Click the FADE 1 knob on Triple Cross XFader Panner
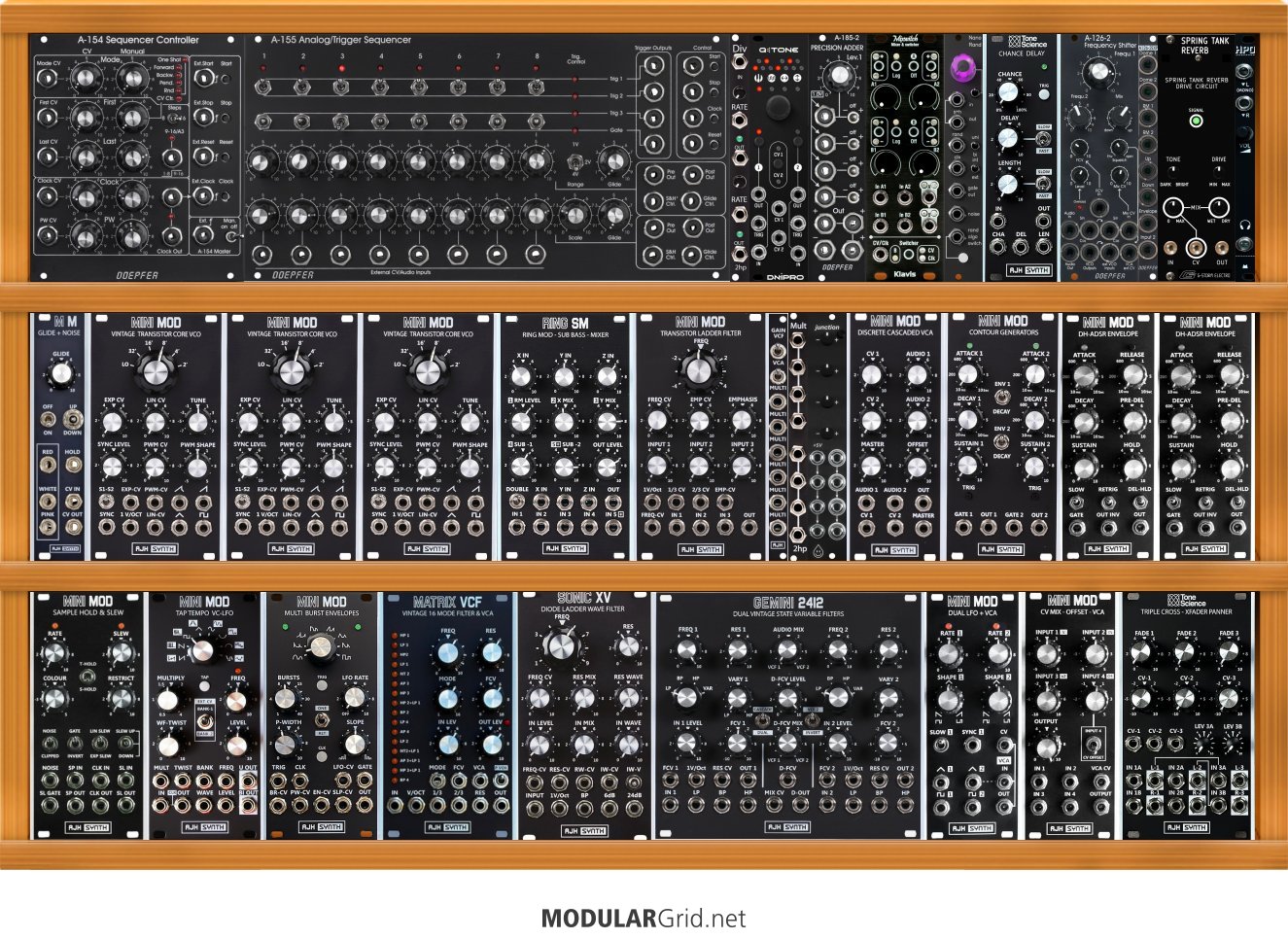Screen dimensions: 1288x939 point(1143,654)
